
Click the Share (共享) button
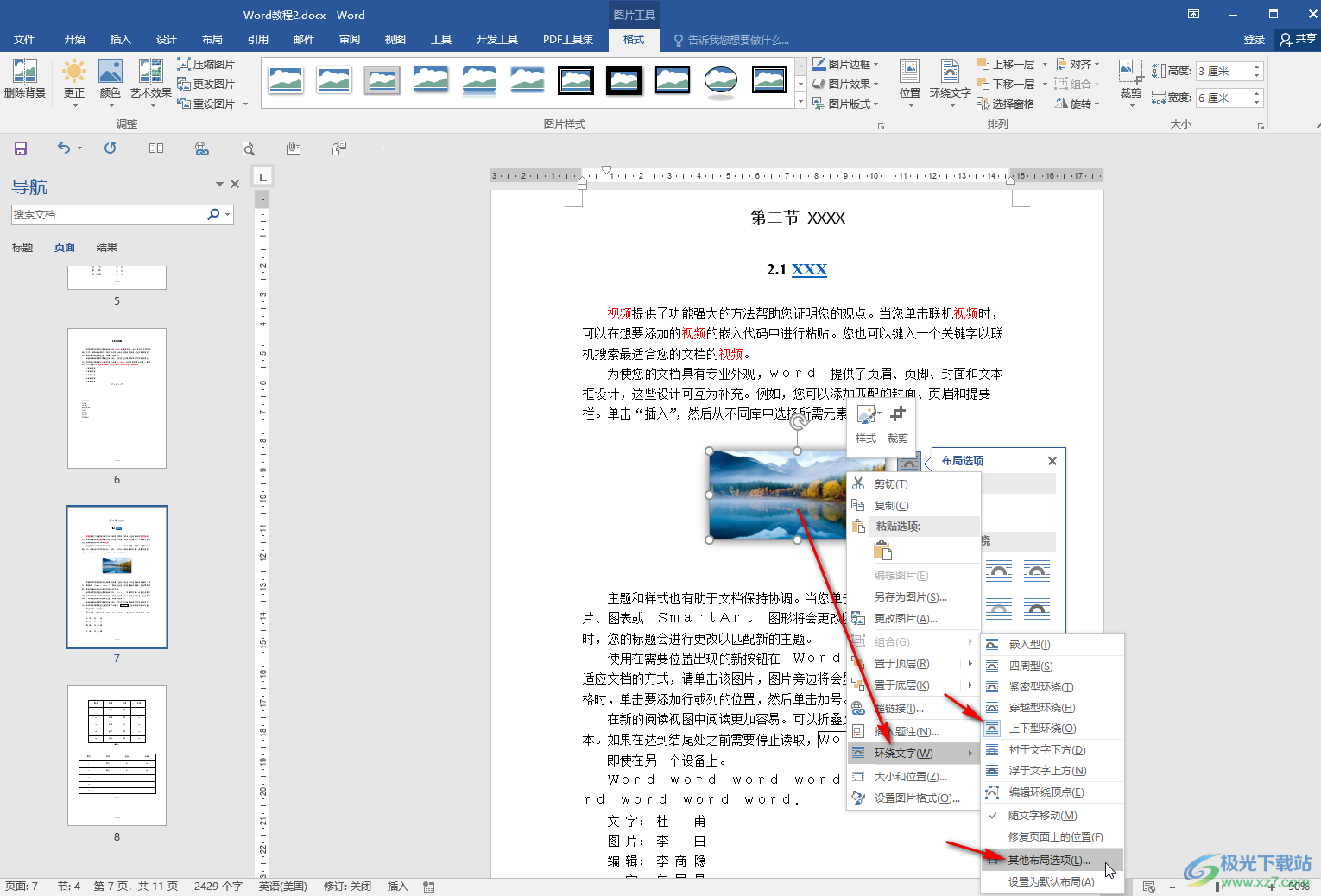(1298, 39)
